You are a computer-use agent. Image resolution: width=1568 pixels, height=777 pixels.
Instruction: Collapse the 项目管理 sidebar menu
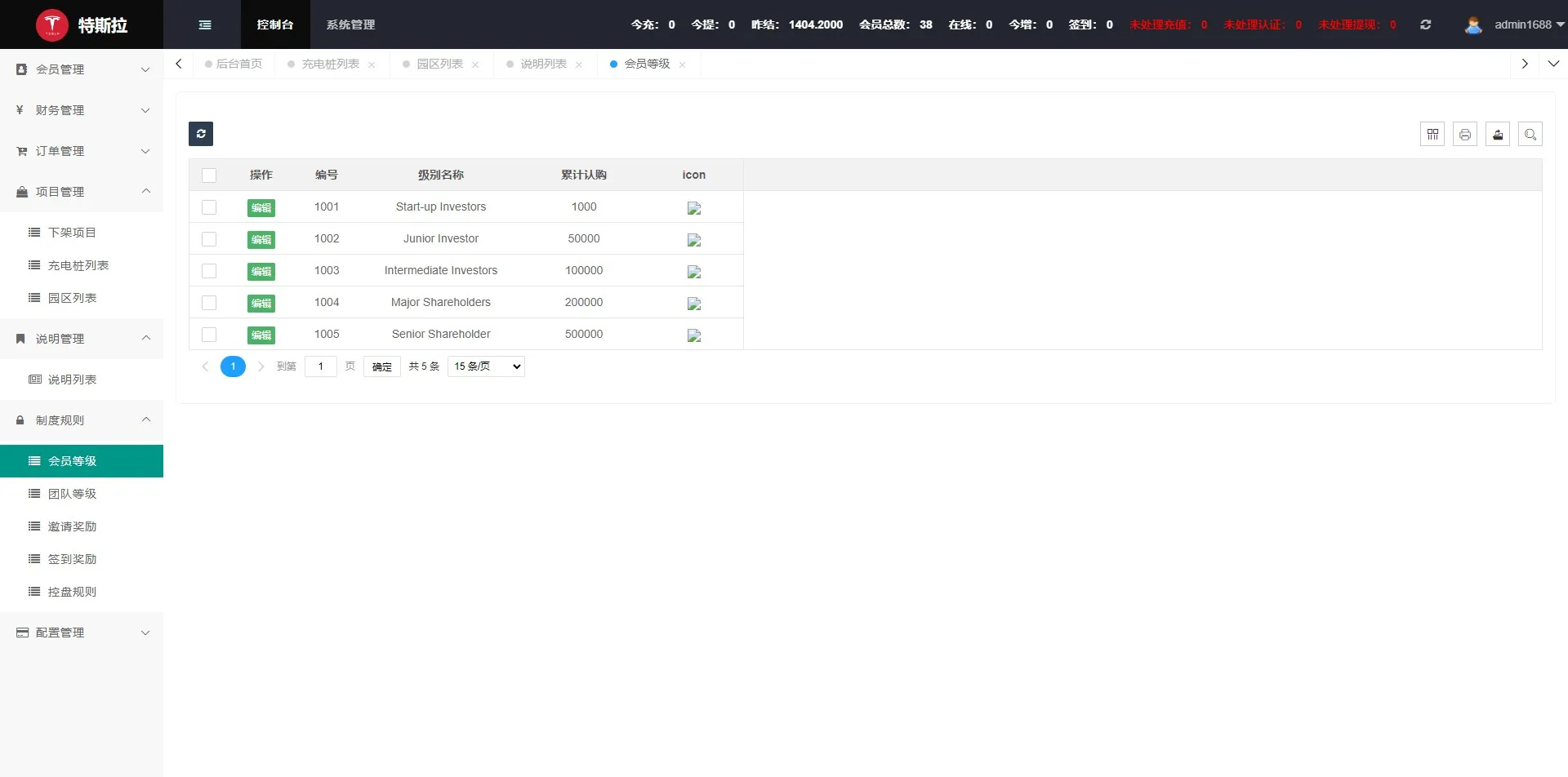pyautogui.click(x=82, y=192)
